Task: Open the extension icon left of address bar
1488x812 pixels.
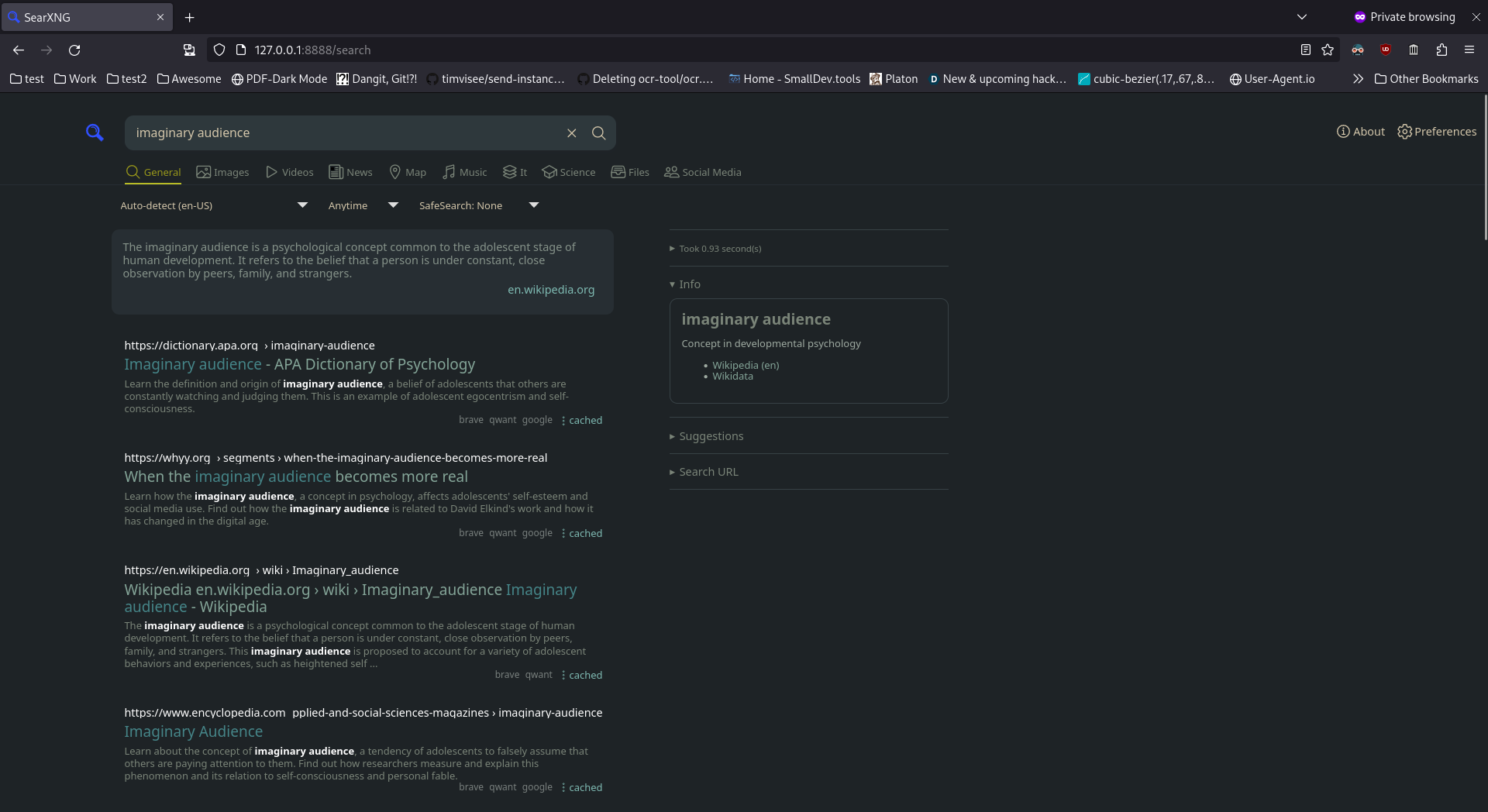Action: [189, 50]
